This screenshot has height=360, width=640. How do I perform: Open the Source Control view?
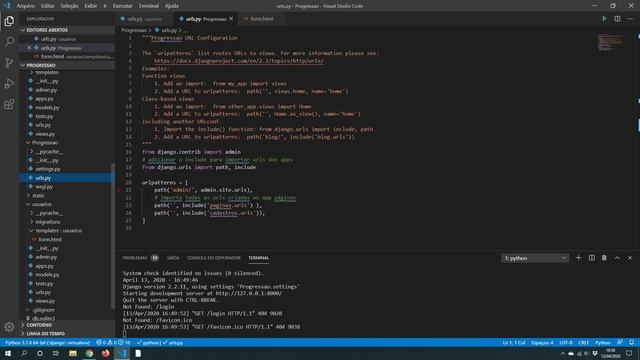[9, 62]
